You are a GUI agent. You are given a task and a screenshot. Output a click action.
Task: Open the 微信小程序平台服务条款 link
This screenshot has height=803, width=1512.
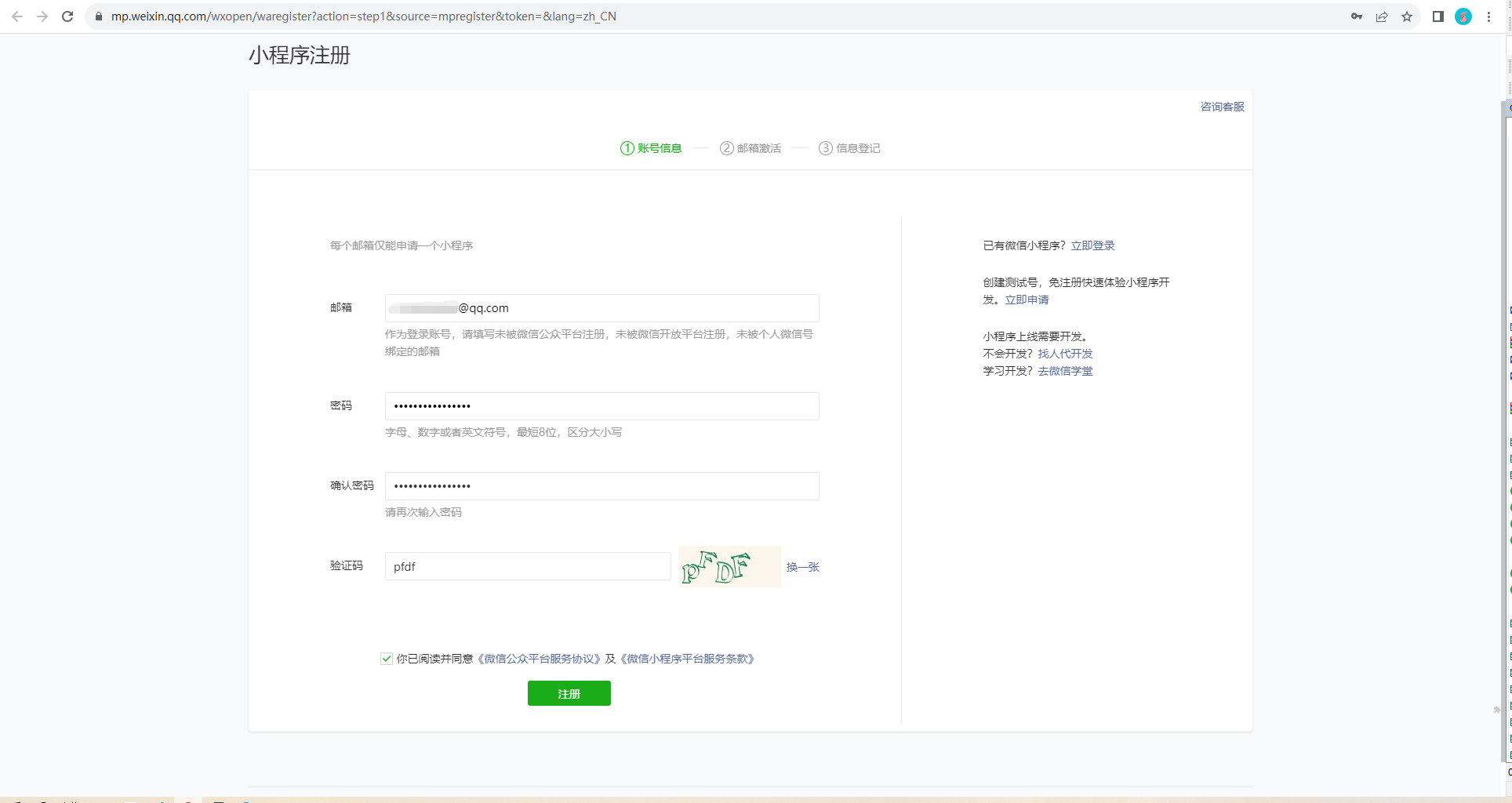pyautogui.click(x=687, y=659)
